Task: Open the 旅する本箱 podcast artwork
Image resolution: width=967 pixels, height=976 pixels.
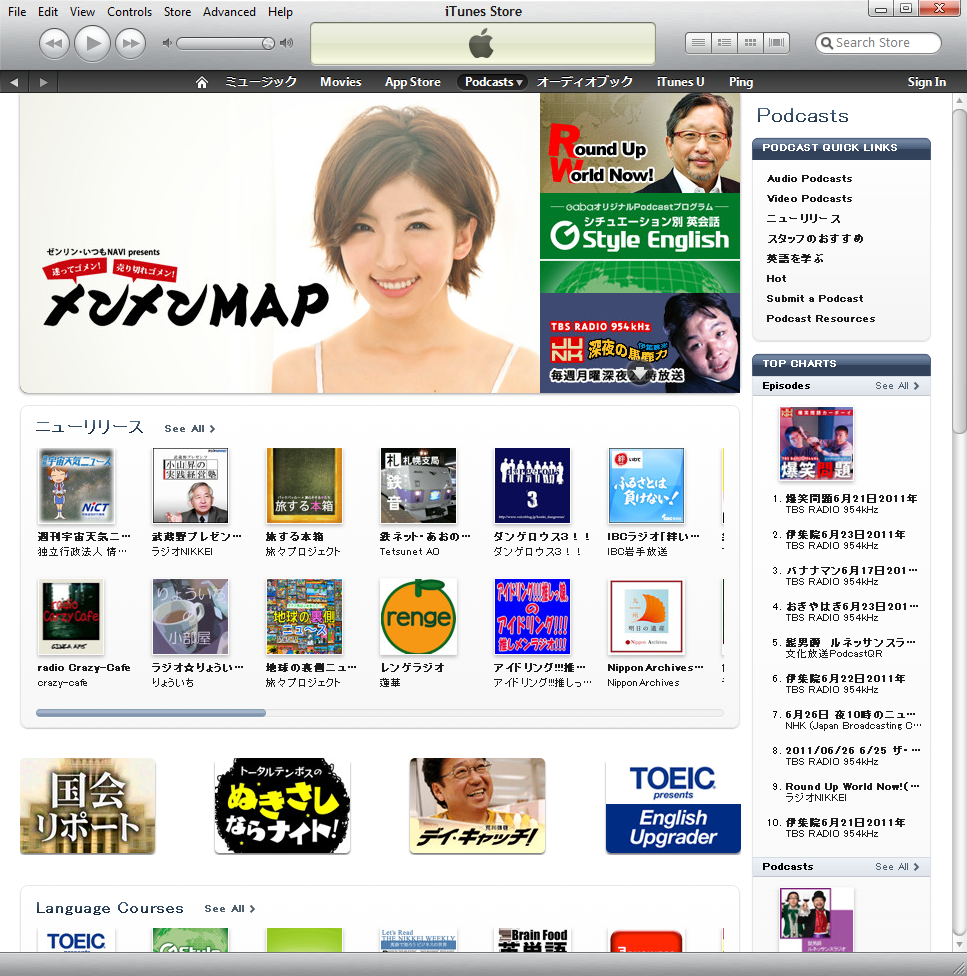Action: click(x=304, y=486)
